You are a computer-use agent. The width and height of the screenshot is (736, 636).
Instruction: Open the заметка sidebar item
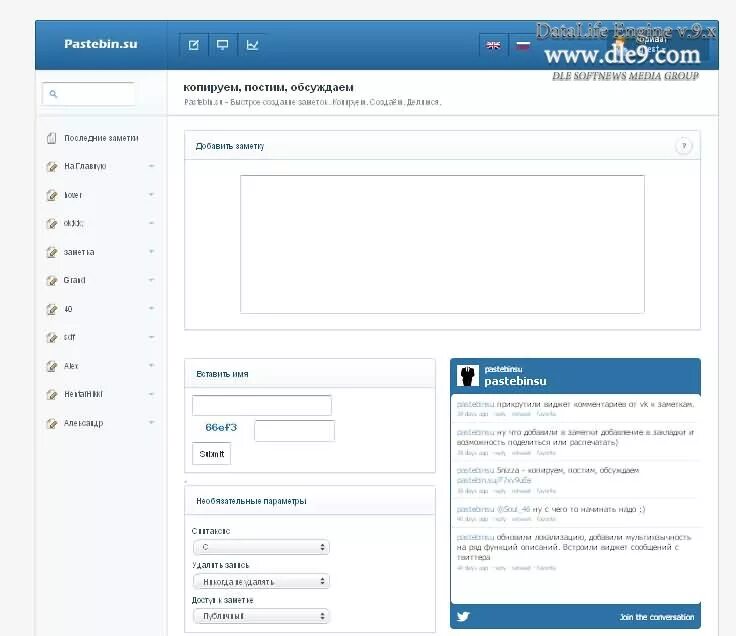pos(79,252)
